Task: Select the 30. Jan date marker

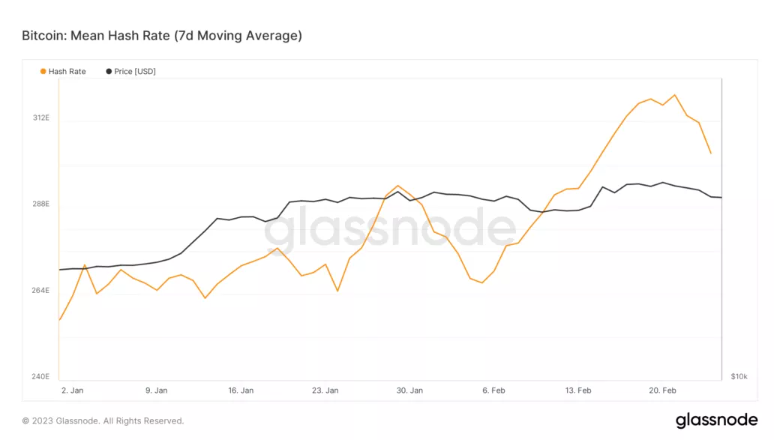Action: click(410, 391)
